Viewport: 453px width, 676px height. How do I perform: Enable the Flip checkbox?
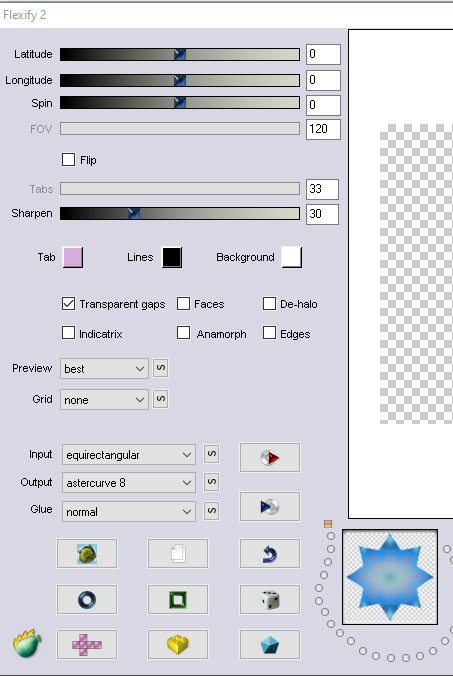tap(69, 160)
